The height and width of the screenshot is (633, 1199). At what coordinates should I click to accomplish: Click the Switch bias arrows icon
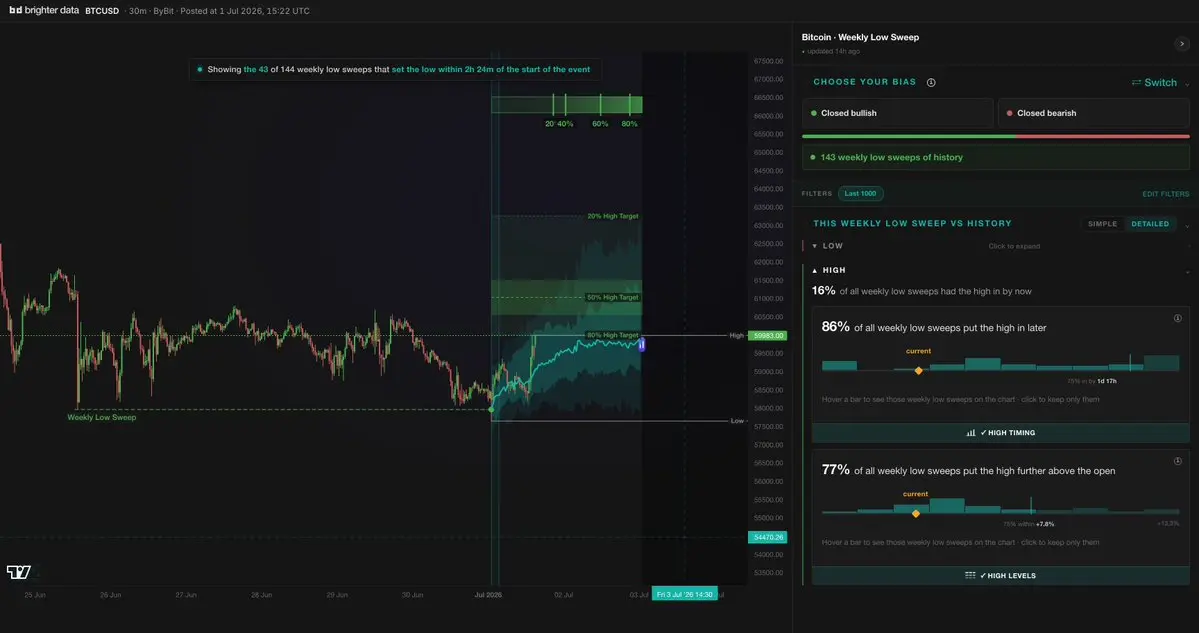pyautogui.click(x=1136, y=83)
